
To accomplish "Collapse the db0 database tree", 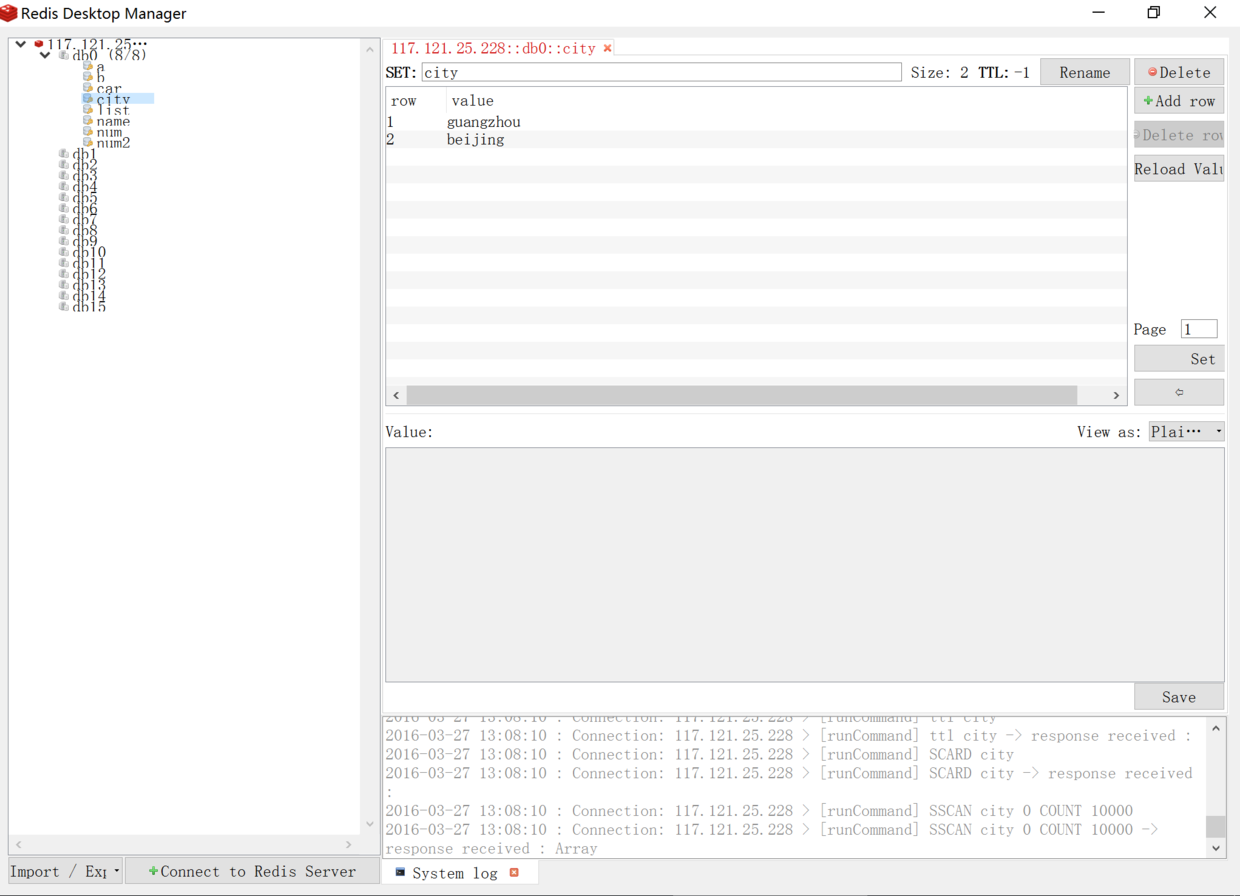I will tap(45, 55).
